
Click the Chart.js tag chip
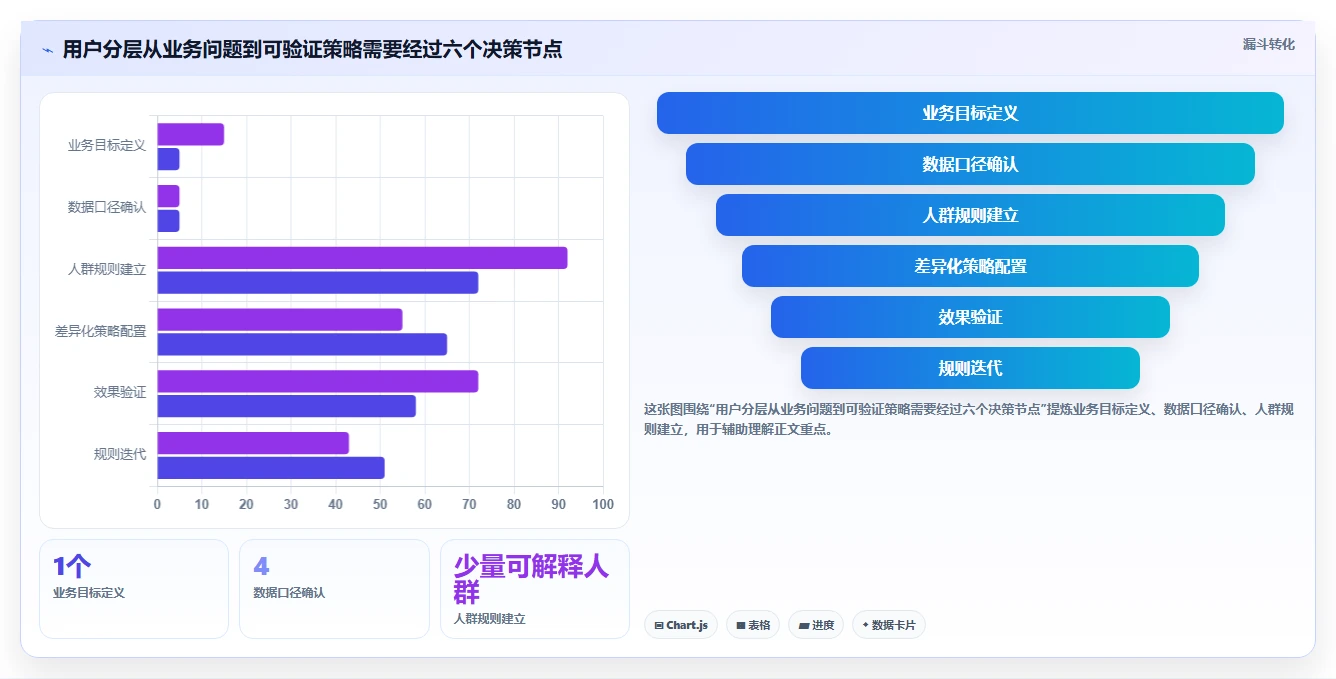[x=681, y=625]
